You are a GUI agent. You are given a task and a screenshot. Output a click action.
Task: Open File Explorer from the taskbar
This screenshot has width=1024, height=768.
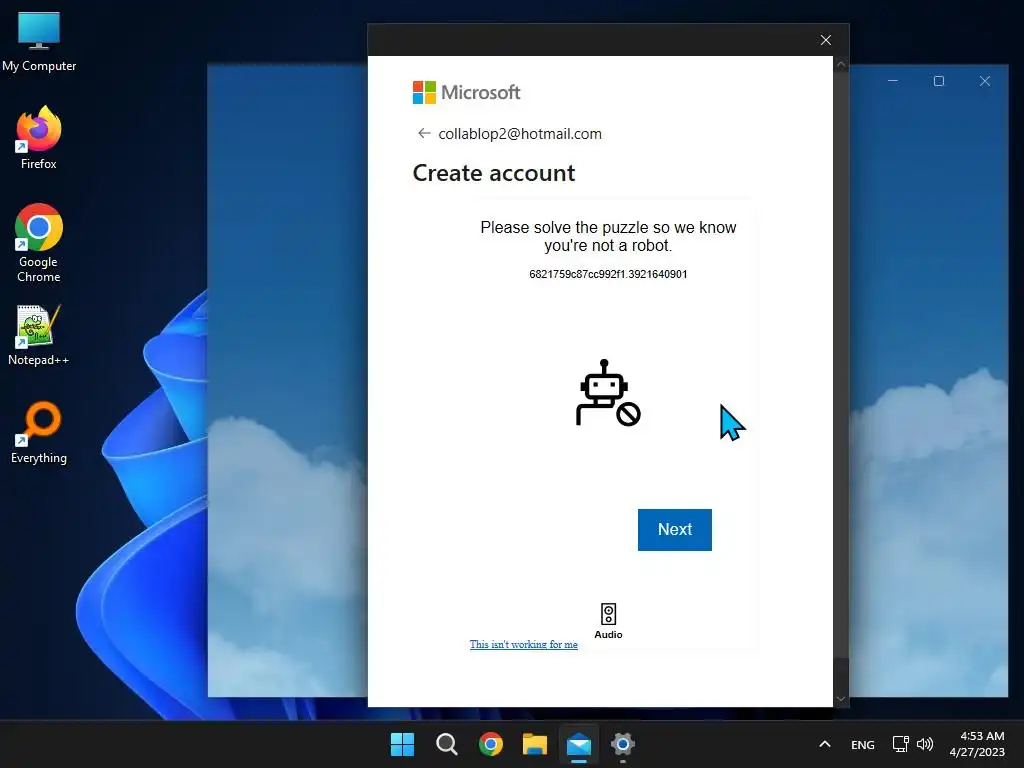pos(535,744)
